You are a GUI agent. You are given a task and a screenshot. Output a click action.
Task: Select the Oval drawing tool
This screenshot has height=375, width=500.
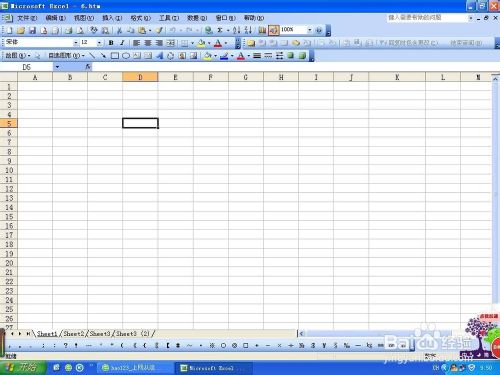point(126,56)
